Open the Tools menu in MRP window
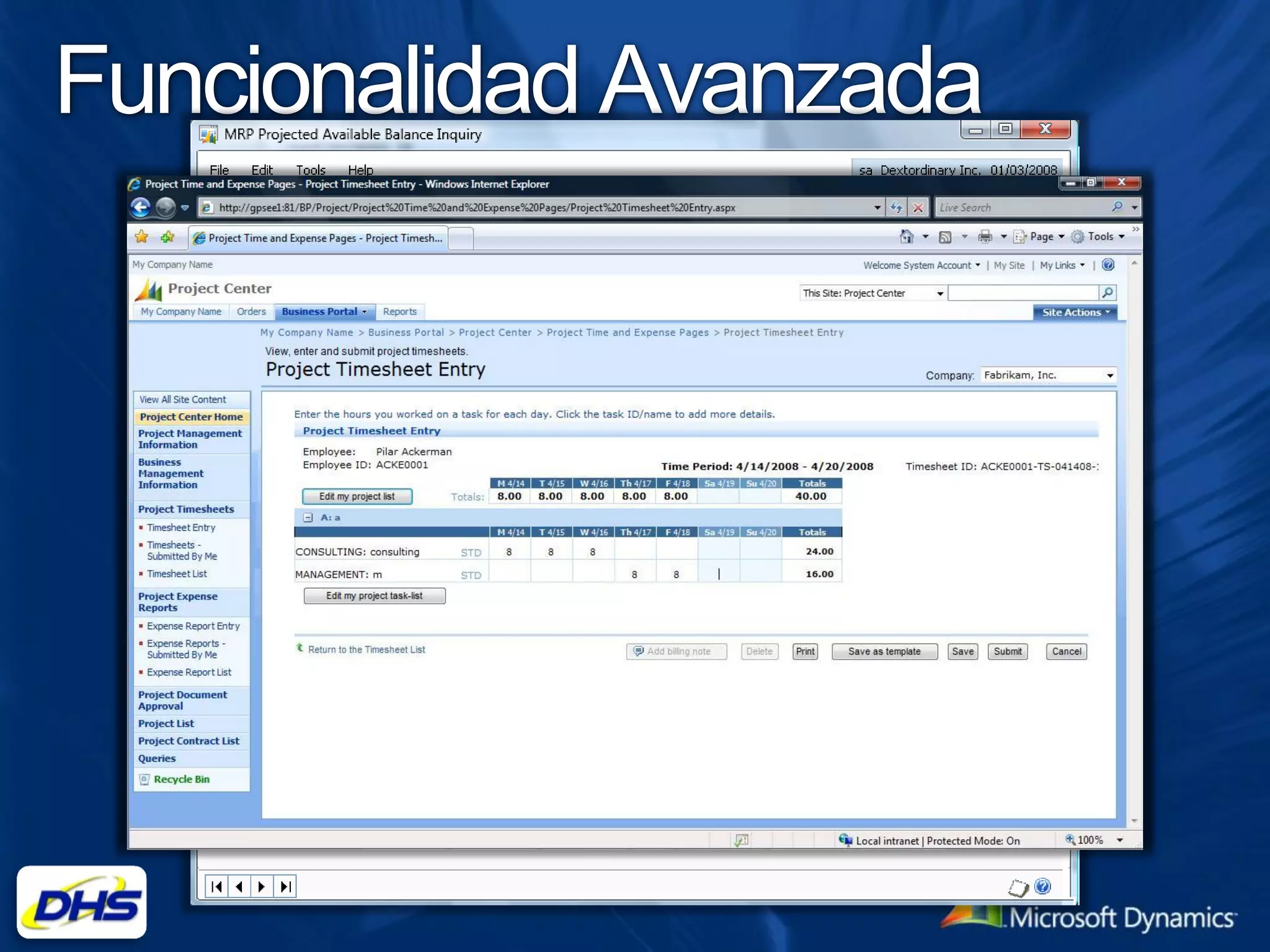The image size is (1270, 952). click(x=311, y=169)
